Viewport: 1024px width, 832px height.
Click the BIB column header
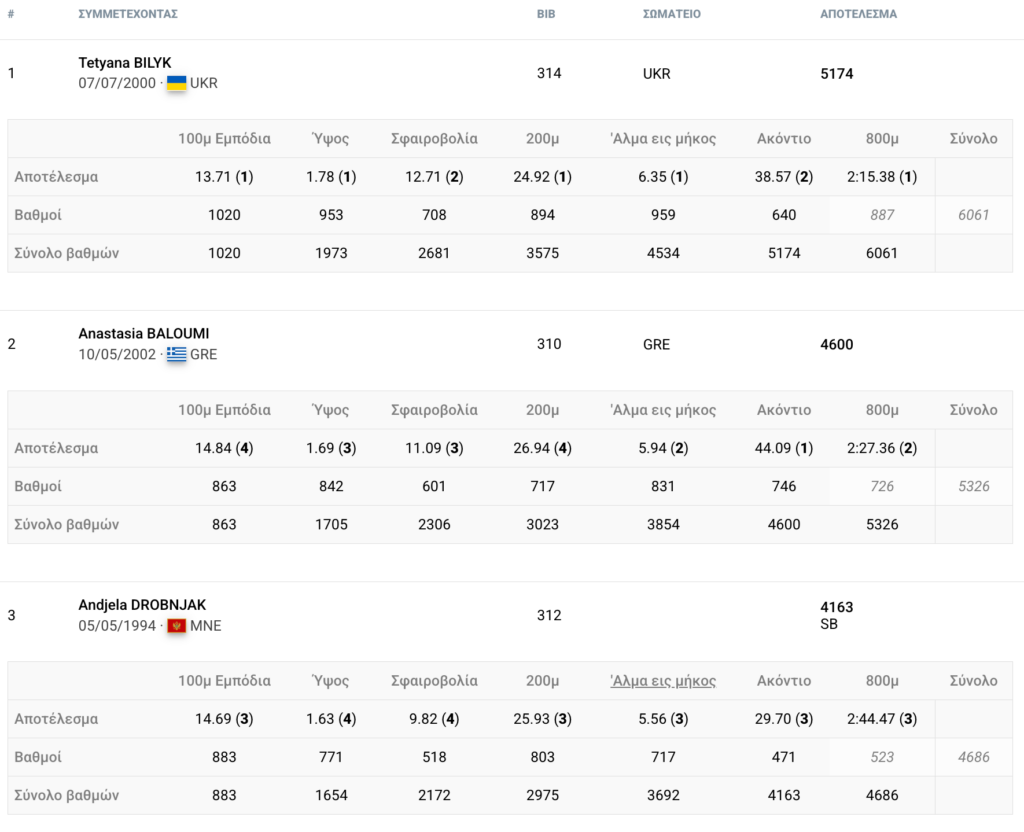pyautogui.click(x=546, y=14)
